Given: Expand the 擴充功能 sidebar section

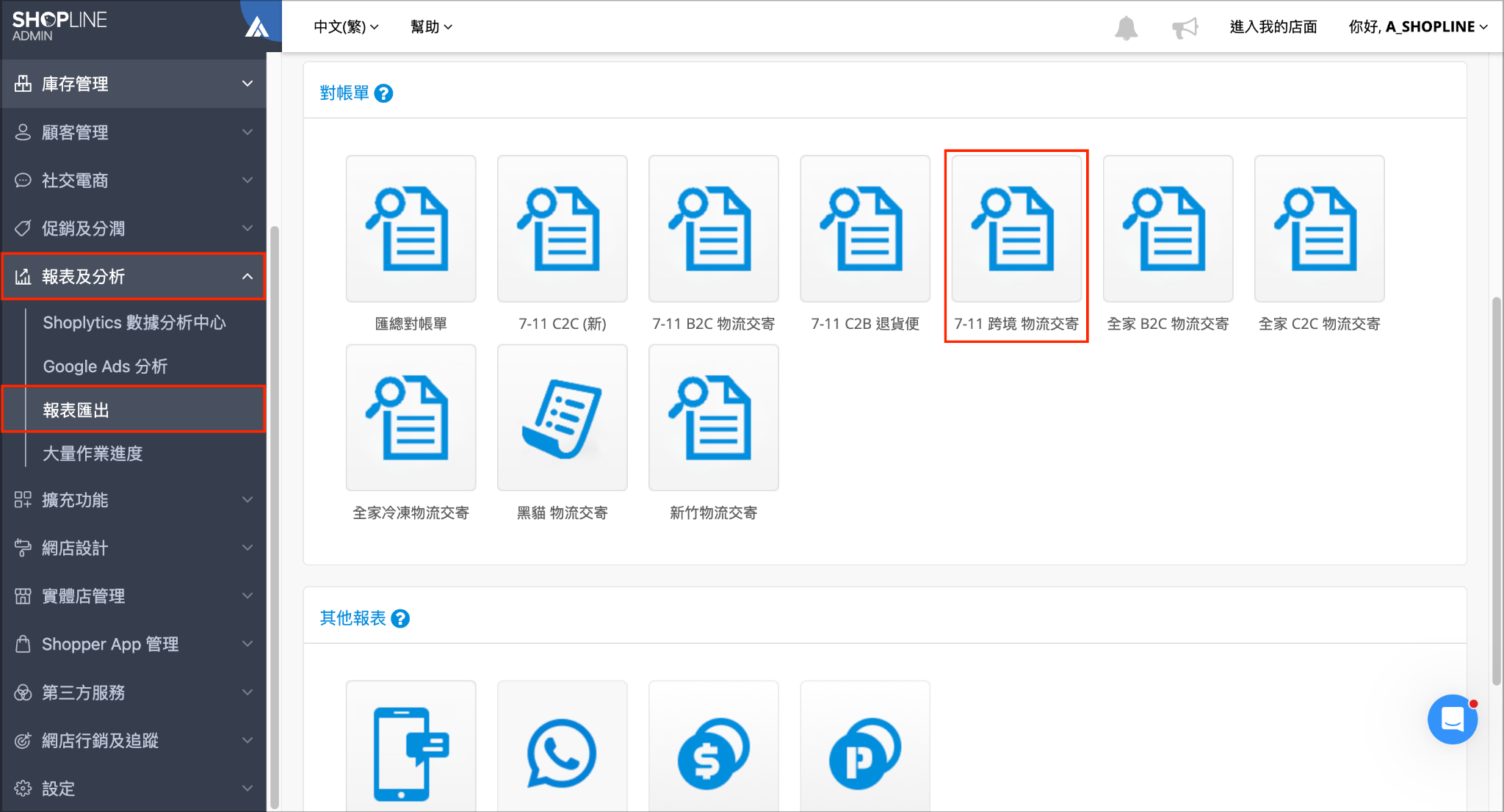Looking at the screenshot, I should (134, 500).
